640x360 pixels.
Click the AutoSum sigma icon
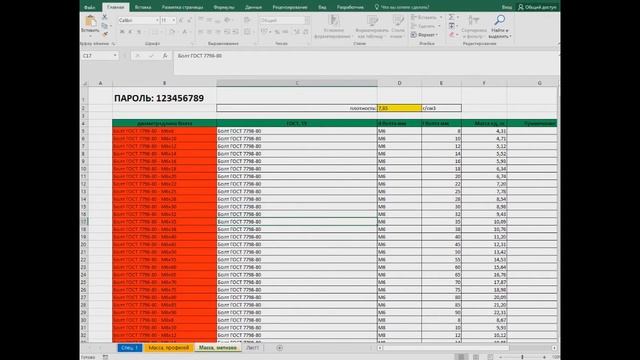(x=451, y=17)
